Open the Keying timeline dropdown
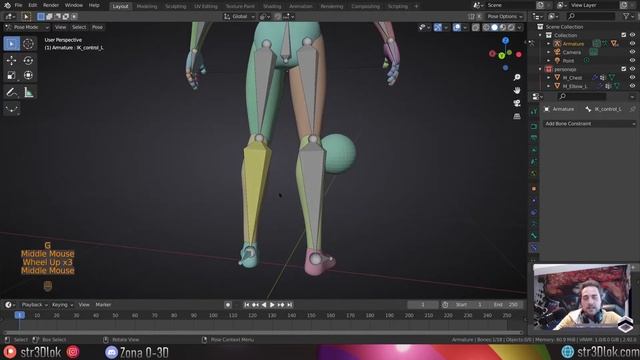The height and width of the screenshot is (360, 640). point(62,305)
